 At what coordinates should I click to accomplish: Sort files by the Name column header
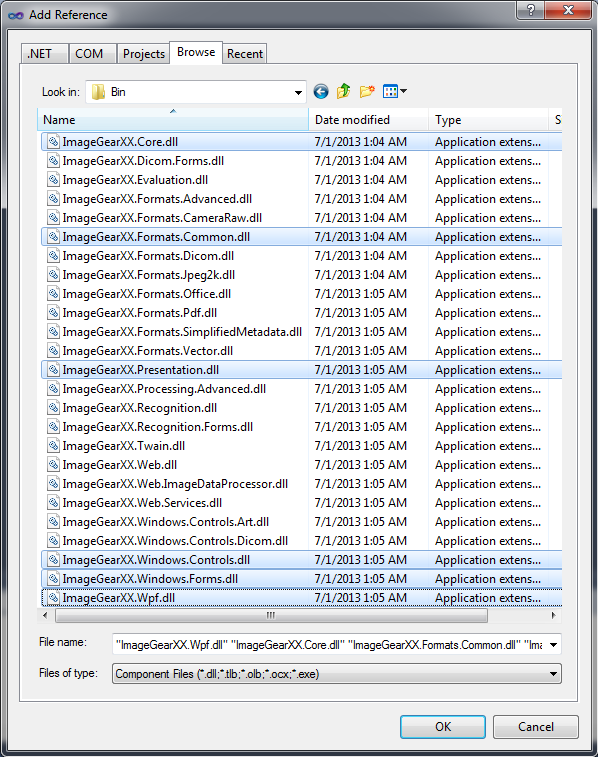[173, 119]
